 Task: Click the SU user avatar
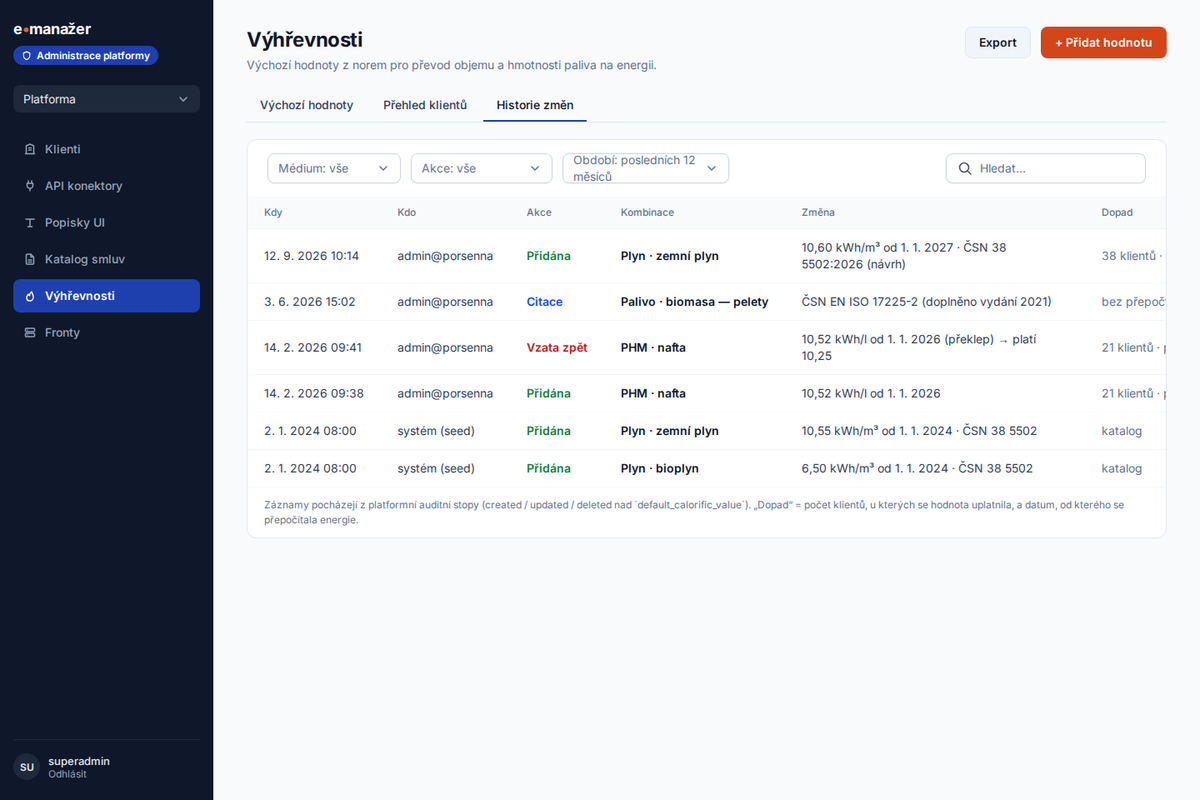[27, 767]
